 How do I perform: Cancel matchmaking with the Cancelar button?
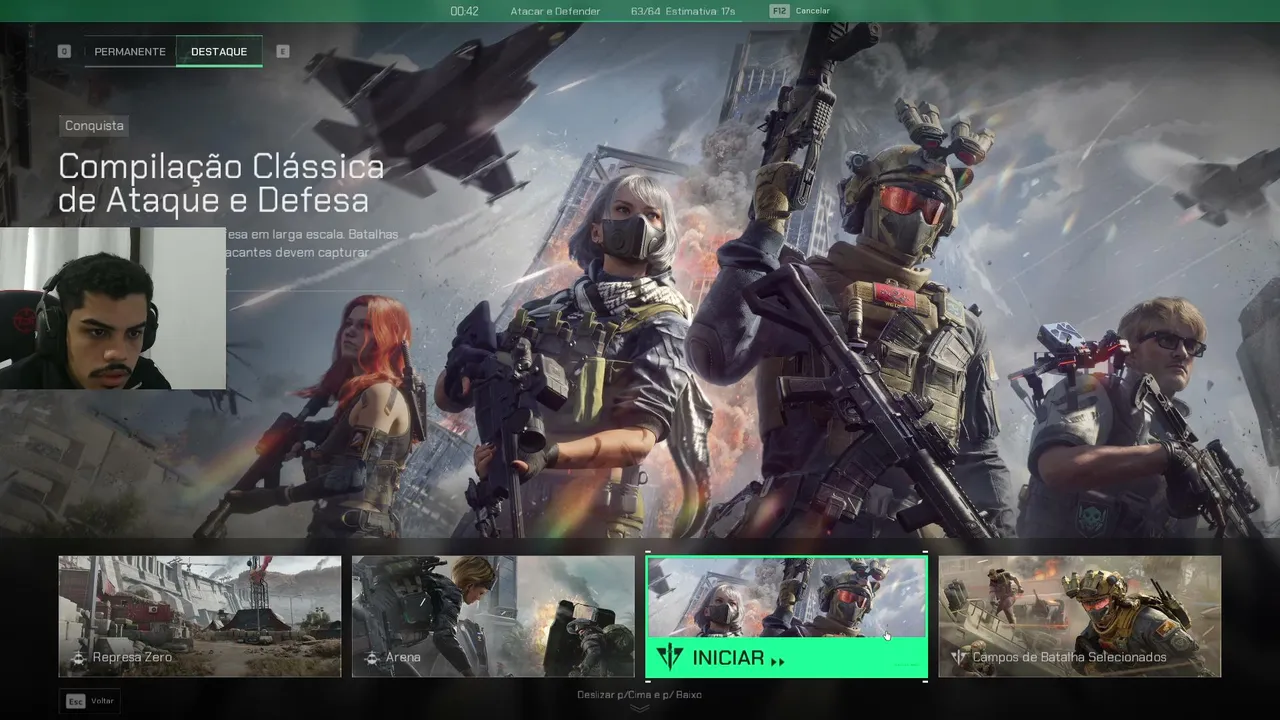813,11
